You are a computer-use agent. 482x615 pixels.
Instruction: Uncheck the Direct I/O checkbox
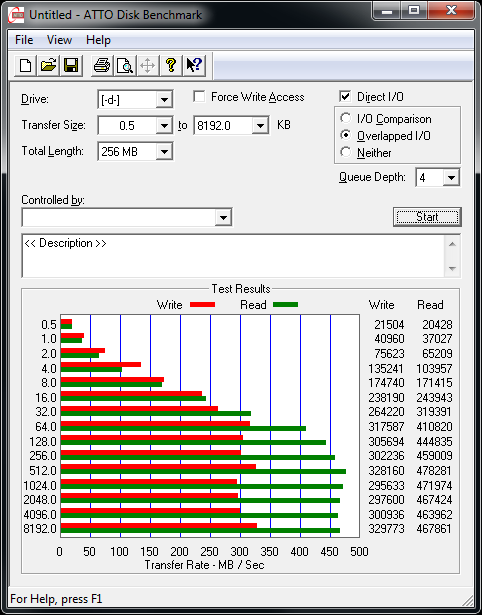click(x=345, y=96)
